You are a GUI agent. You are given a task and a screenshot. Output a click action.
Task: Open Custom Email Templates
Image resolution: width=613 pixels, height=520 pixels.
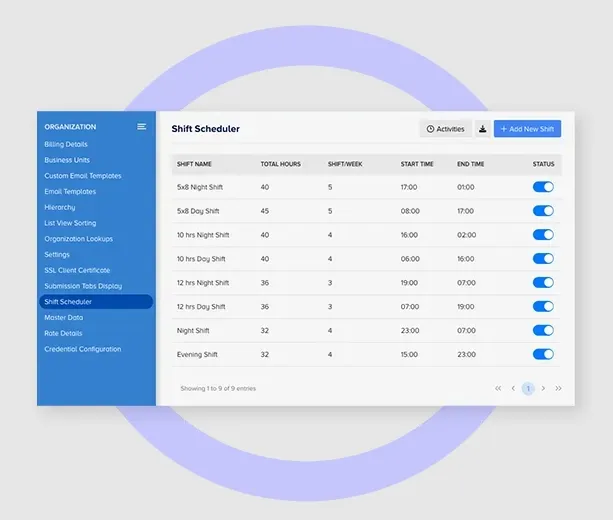(82, 176)
